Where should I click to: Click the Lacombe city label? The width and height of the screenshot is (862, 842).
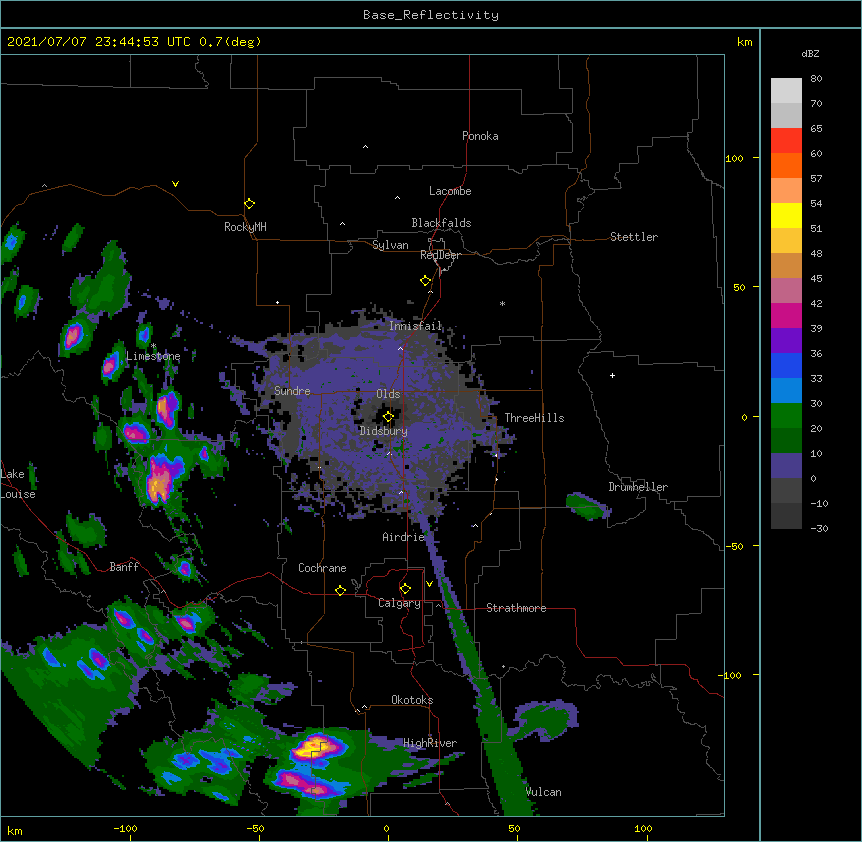coord(450,191)
